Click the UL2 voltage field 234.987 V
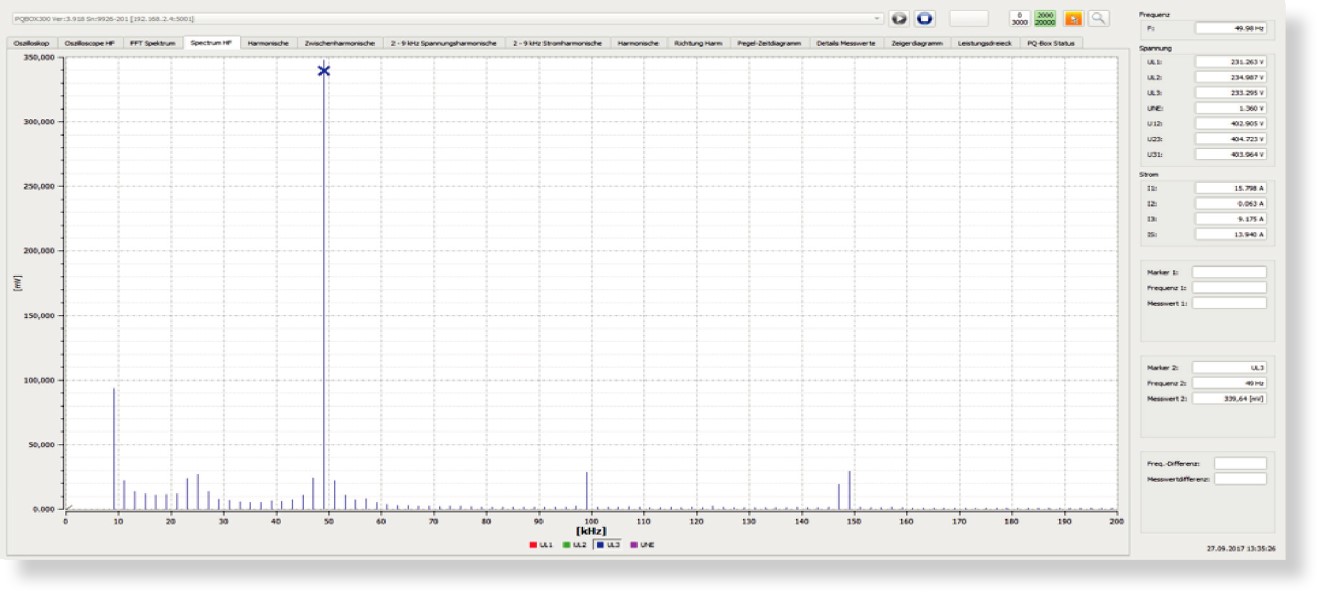Screen dimensions: 1318x592 click(x=1231, y=77)
